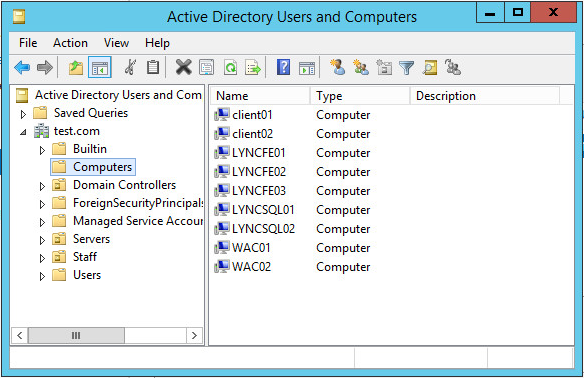Click Add to group icon
Screen dimensions: 584x378
[453, 67]
